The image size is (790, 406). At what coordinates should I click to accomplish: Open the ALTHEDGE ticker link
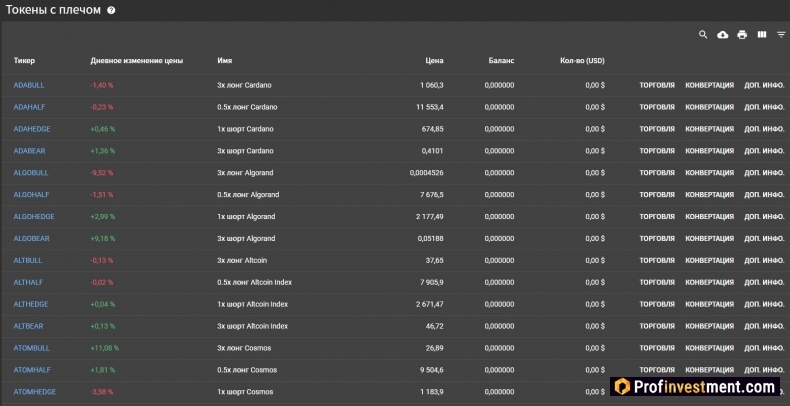pyautogui.click(x=31, y=304)
